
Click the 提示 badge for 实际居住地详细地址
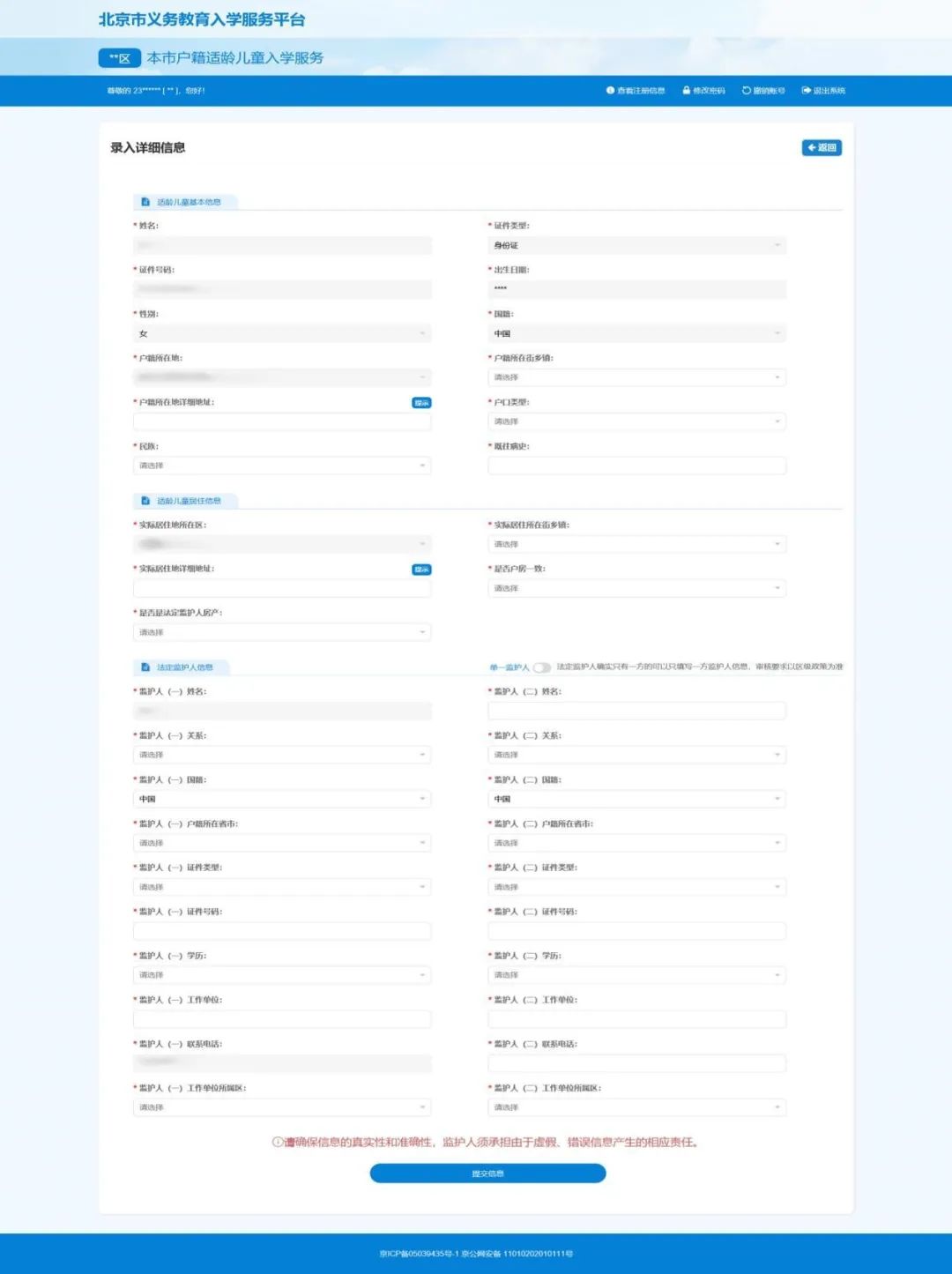click(421, 570)
